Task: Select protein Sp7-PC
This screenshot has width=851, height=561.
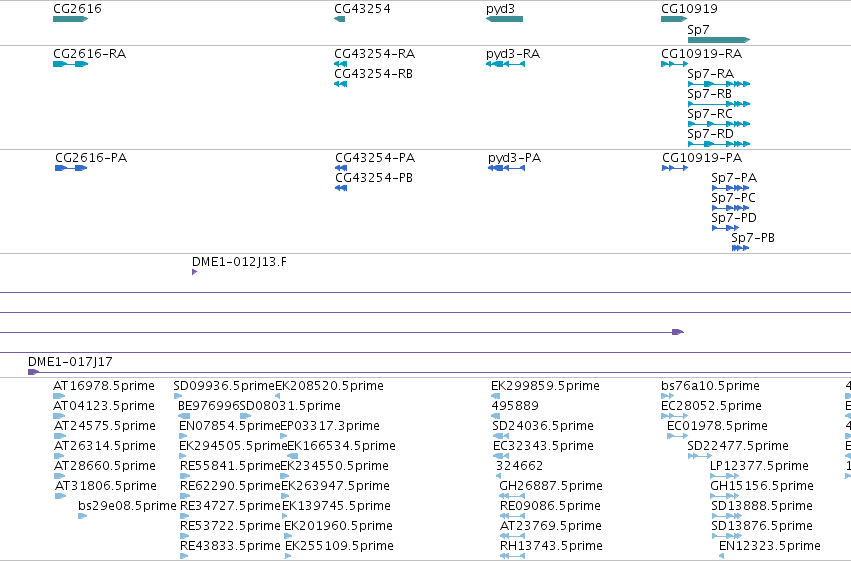Action: click(x=731, y=208)
